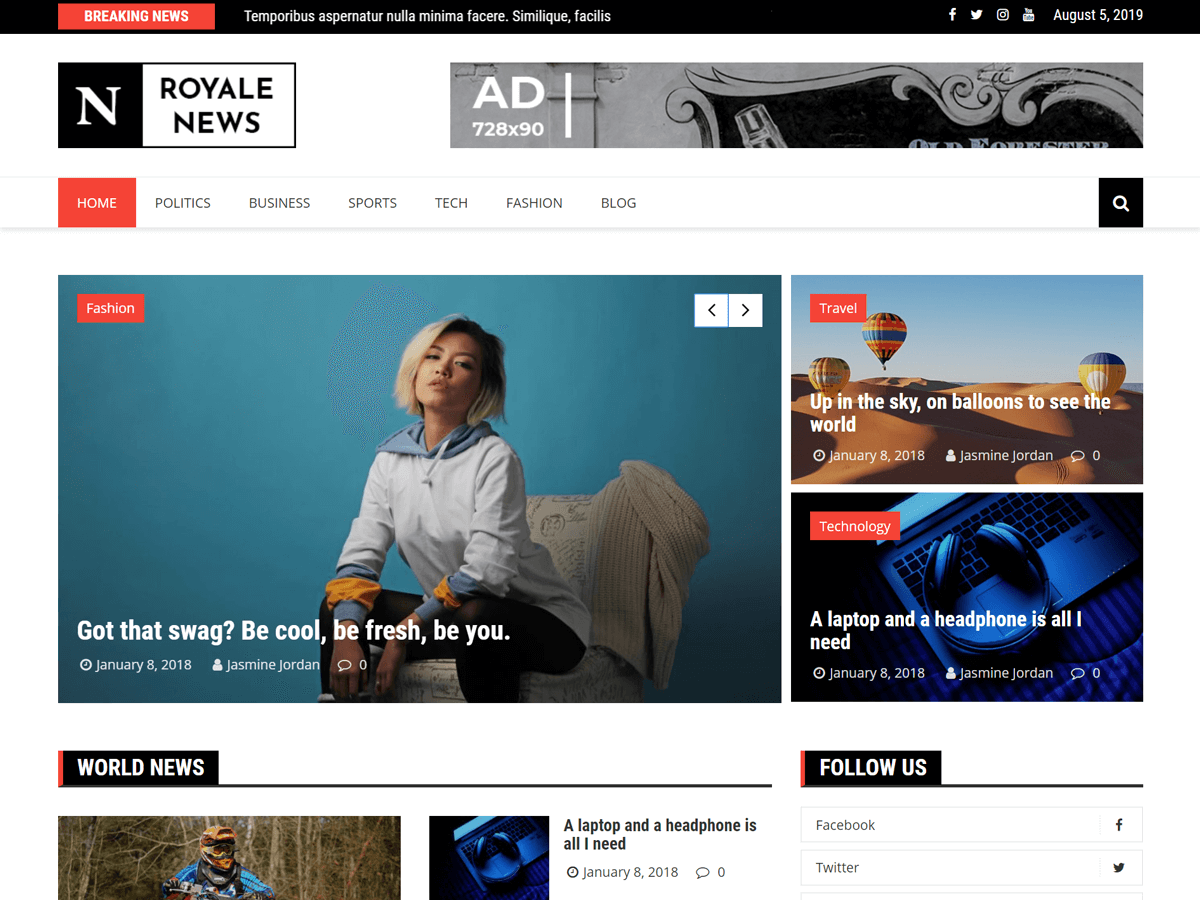Screen dimensions: 1200x900
Task: Select the Fashion tag on the slider
Action: point(110,308)
